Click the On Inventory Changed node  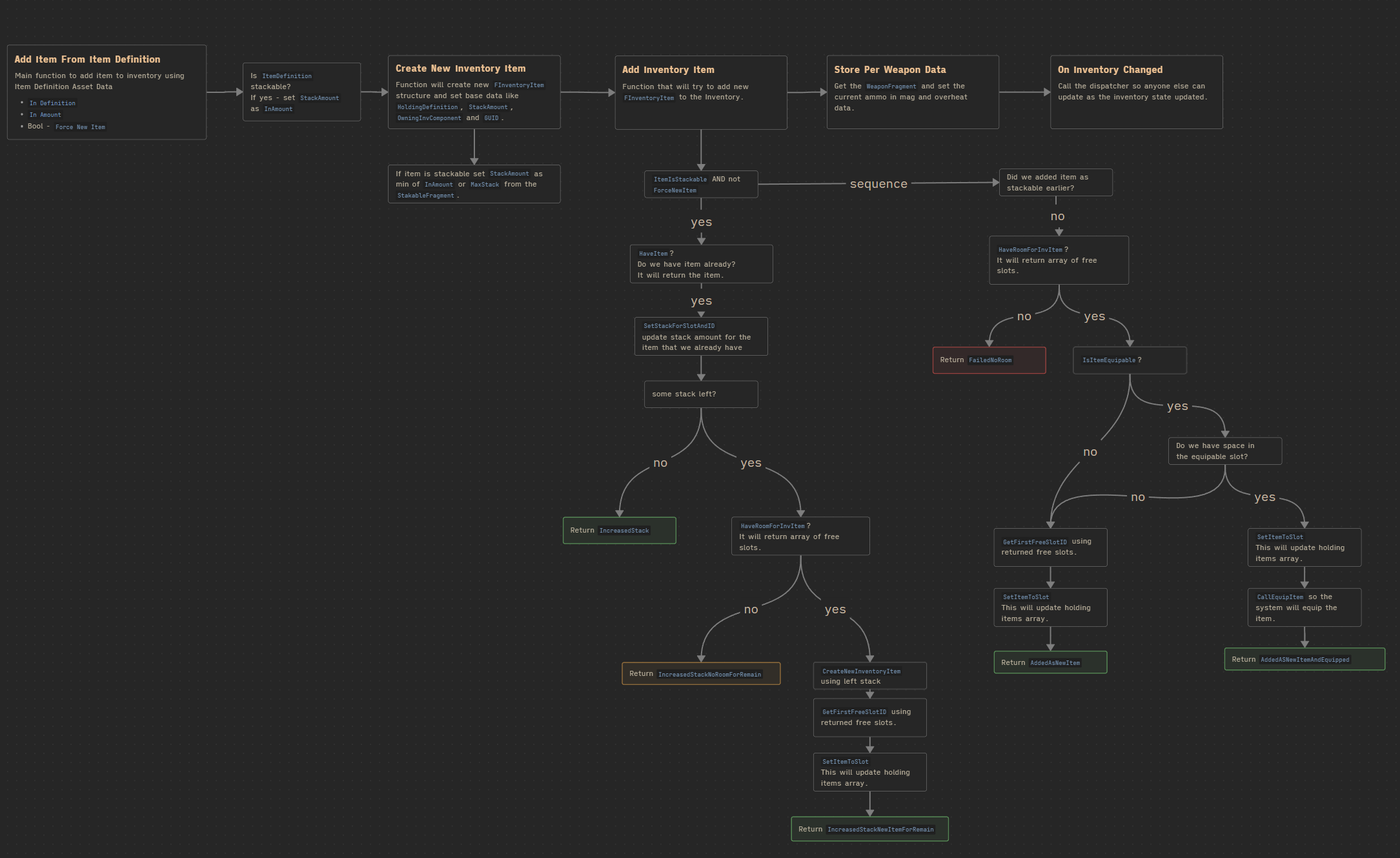point(1136,92)
